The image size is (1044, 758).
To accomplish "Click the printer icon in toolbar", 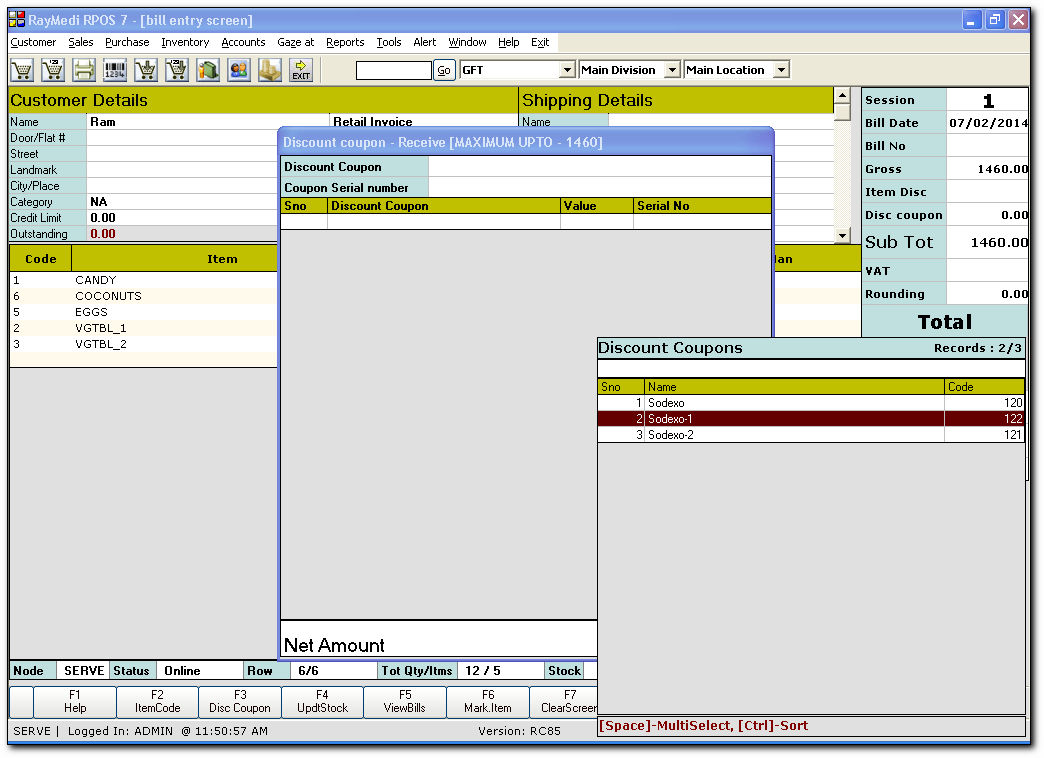I will pos(84,70).
